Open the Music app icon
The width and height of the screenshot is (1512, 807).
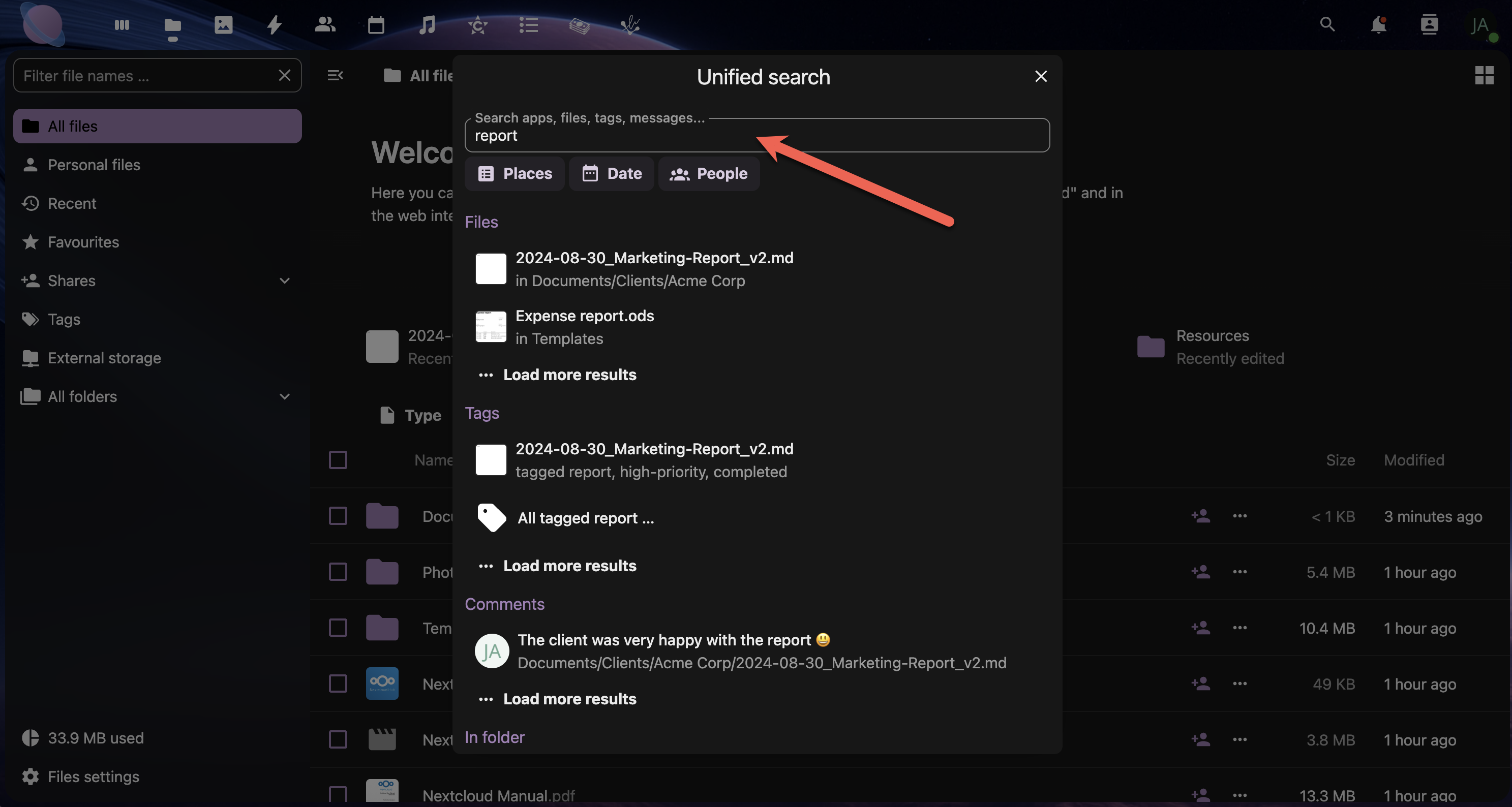click(x=427, y=25)
